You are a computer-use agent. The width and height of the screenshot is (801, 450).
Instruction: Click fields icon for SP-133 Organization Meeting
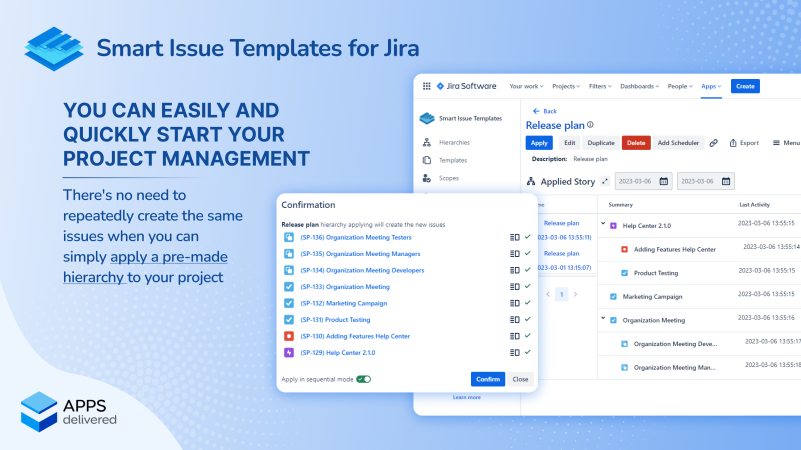[514, 287]
